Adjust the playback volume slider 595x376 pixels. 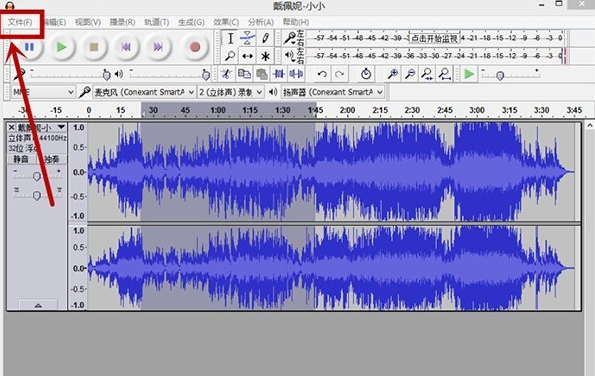pyautogui.click(x=170, y=74)
